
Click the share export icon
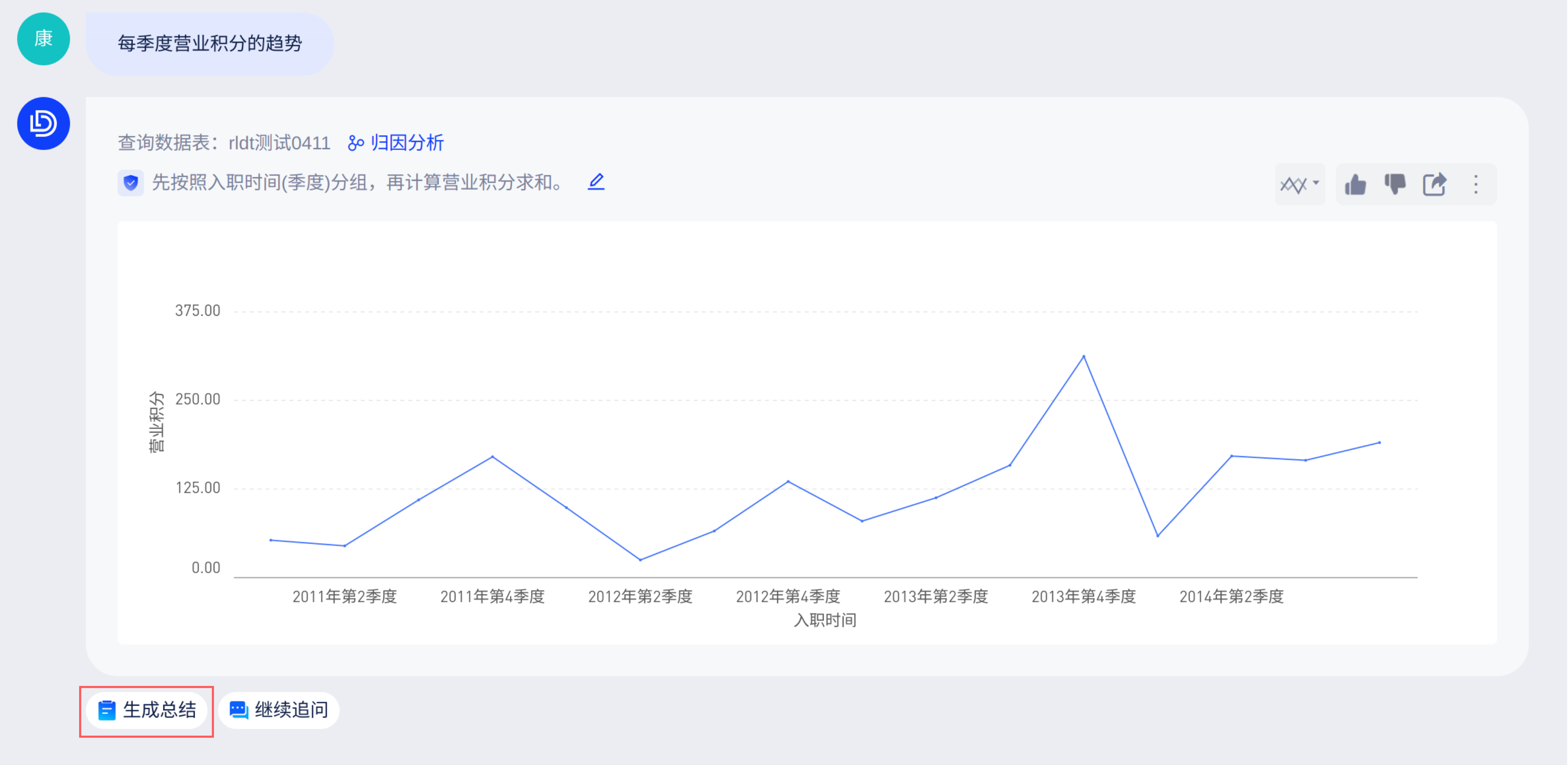tap(1434, 185)
